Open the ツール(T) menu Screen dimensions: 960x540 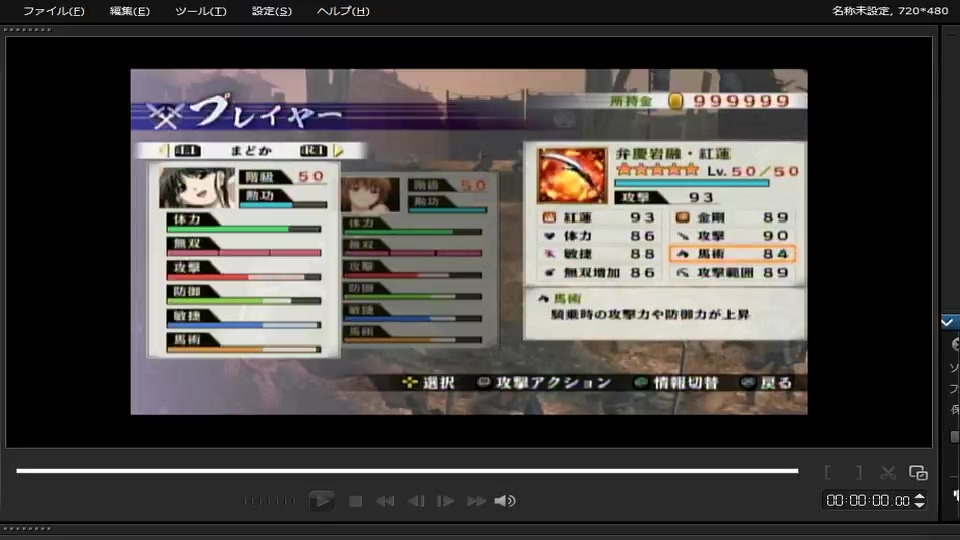click(200, 11)
